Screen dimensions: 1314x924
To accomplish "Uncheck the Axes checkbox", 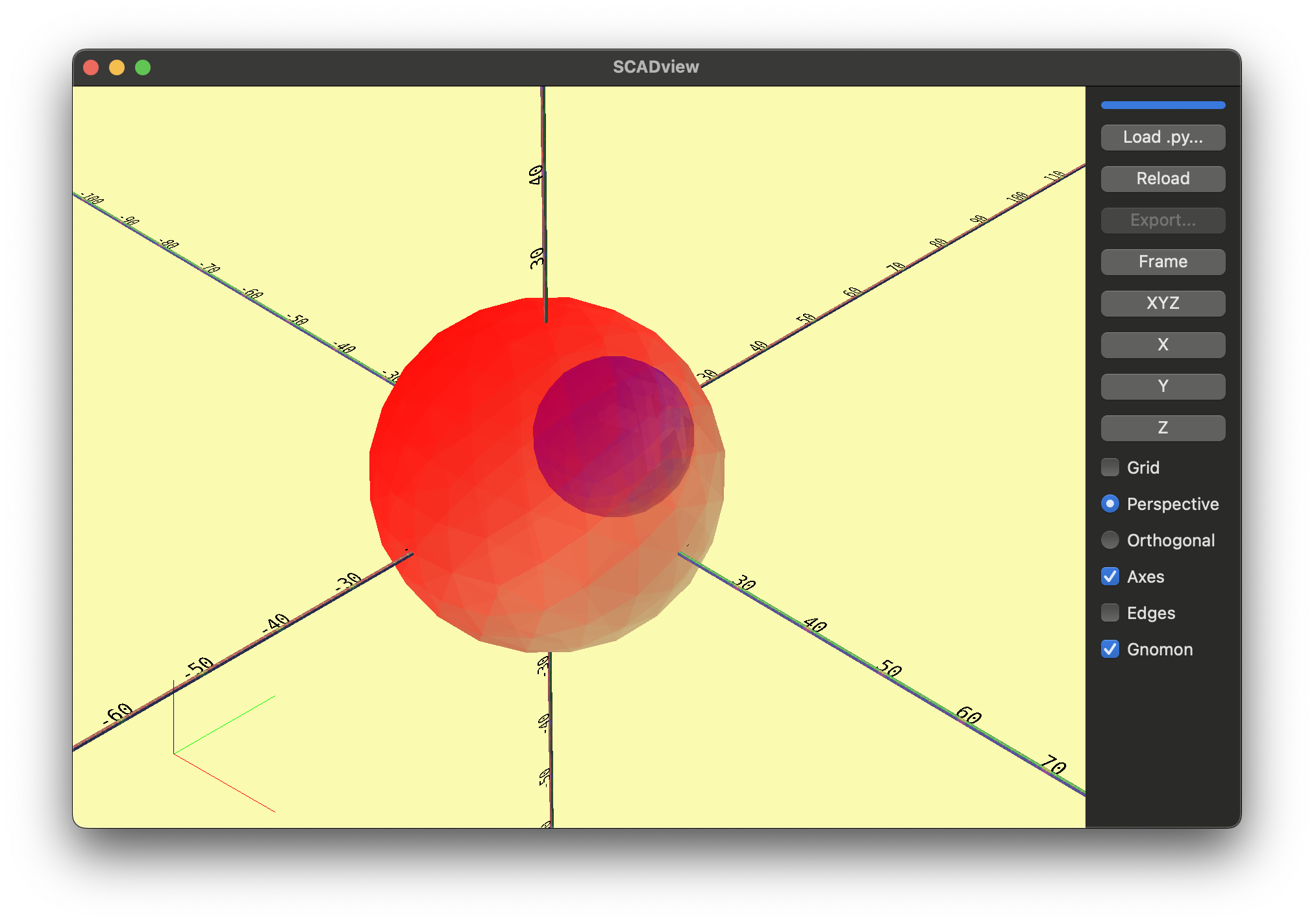I will click(x=1110, y=576).
